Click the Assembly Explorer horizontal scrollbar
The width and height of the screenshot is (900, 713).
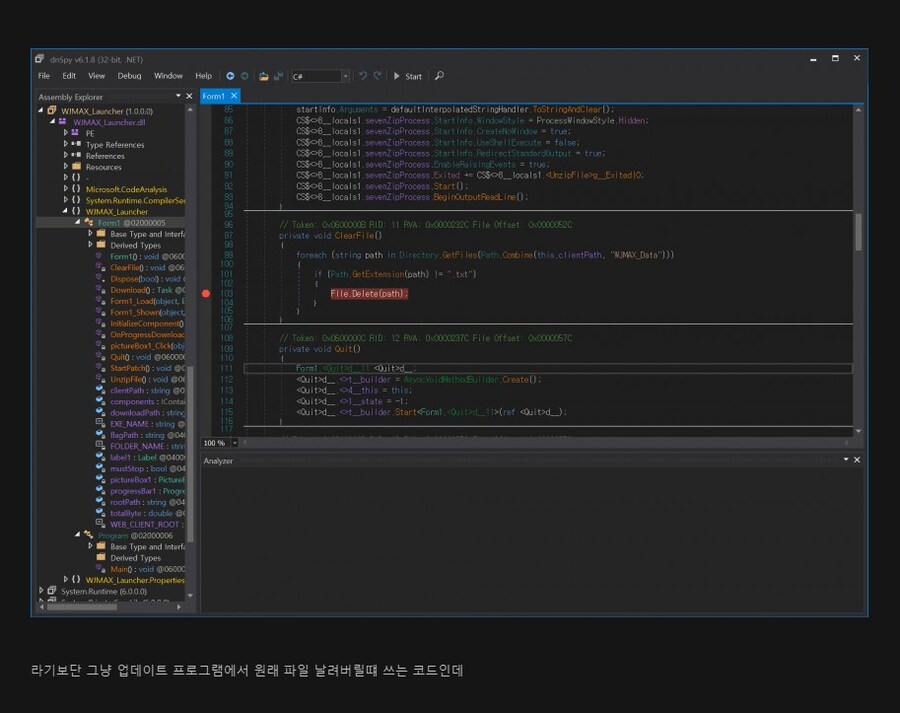(x=82, y=606)
